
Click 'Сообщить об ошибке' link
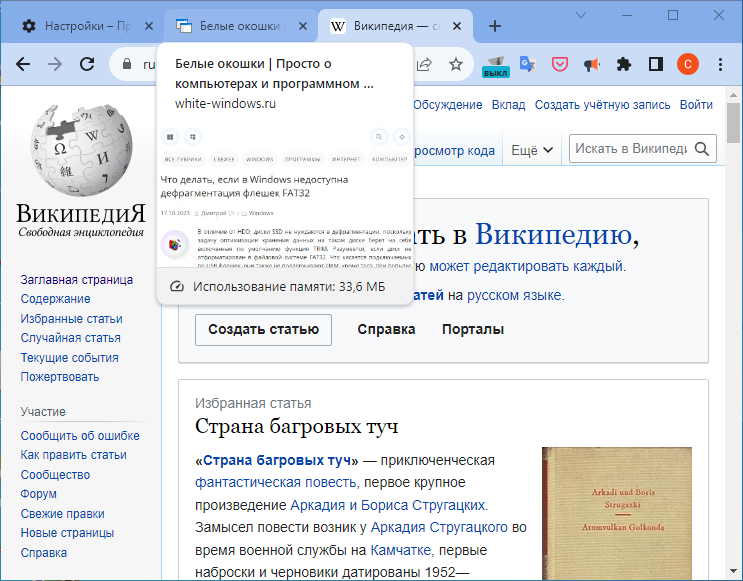click(80, 436)
